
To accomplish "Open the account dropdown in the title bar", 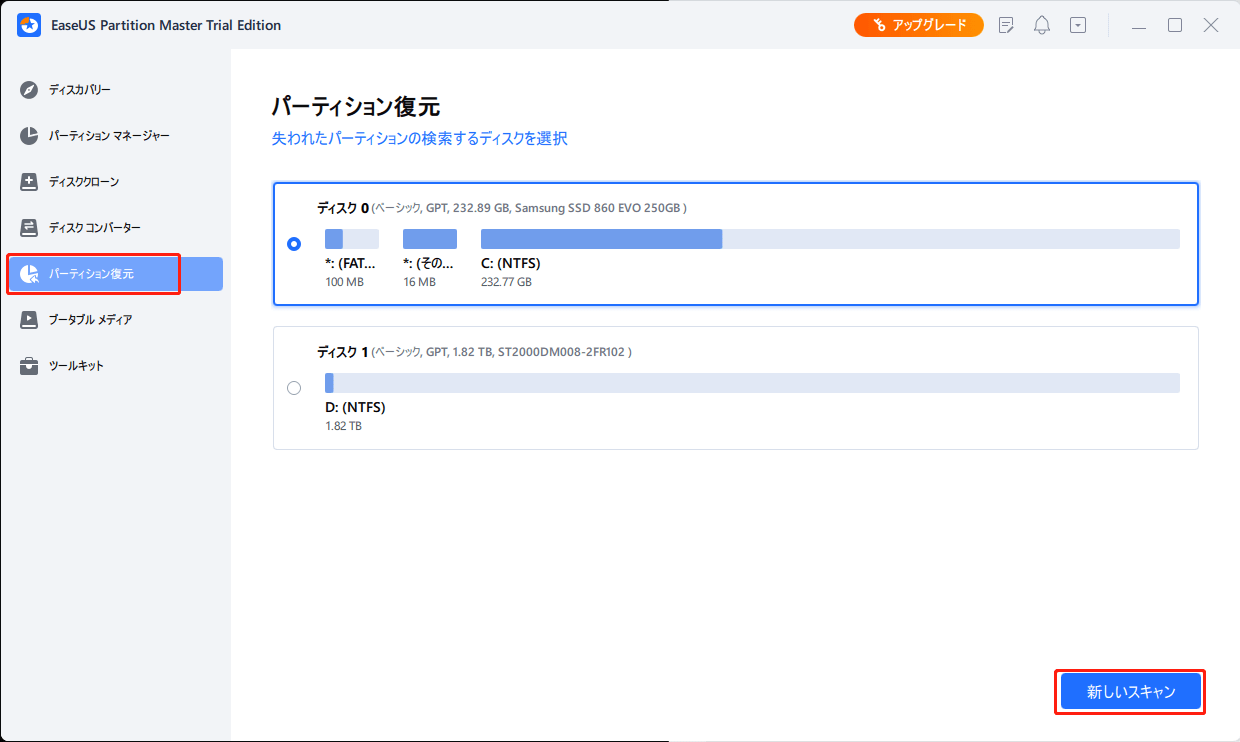I will click(x=1078, y=24).
